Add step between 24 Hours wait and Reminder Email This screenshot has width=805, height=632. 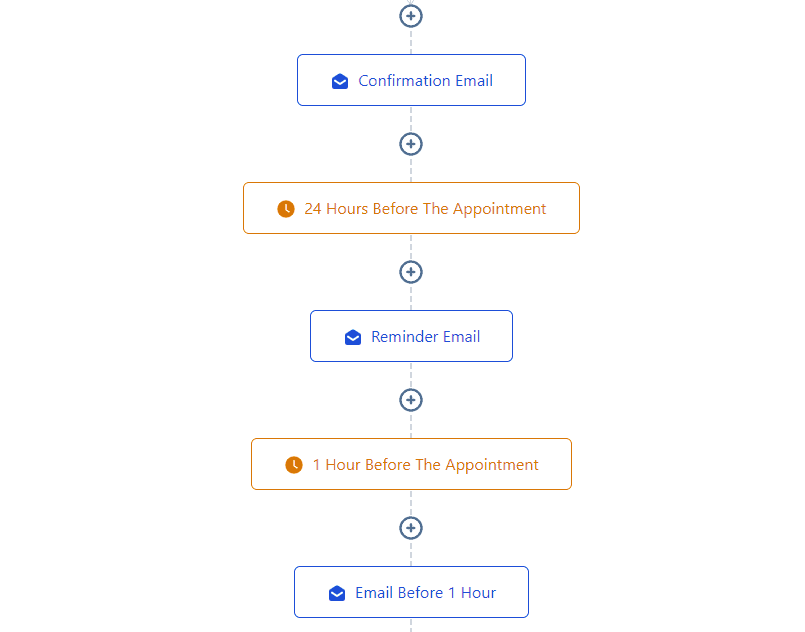[411, 272]
